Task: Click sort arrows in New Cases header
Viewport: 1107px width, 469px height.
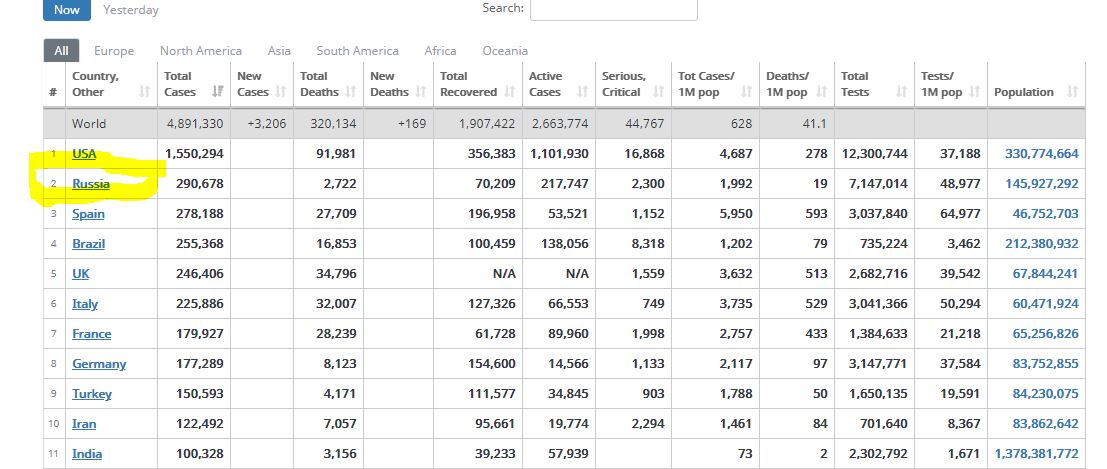Action: point(280,92)
